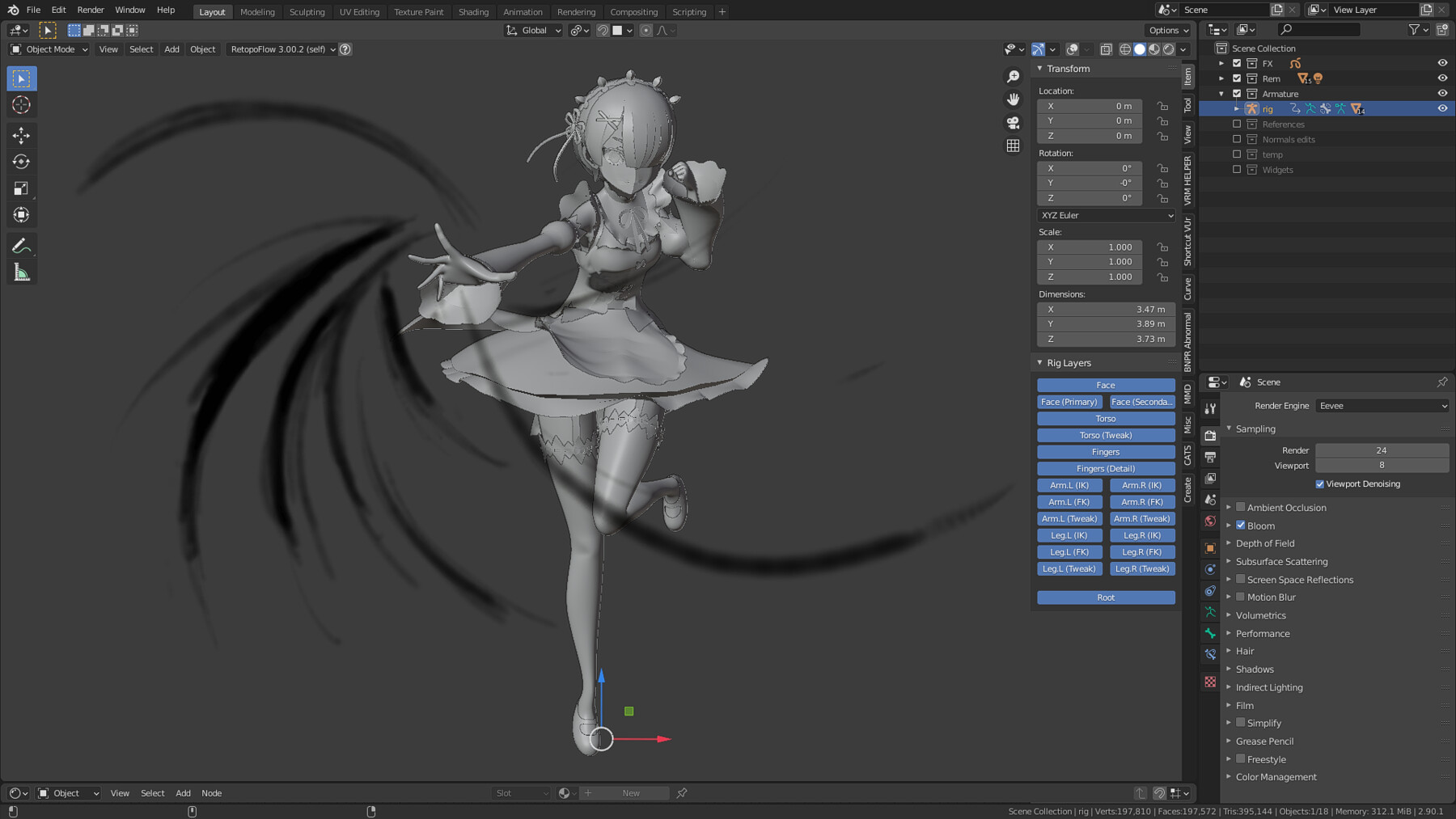
Task: Switch to the Sculpting workspace tab
Action: (x=307, y=12)
